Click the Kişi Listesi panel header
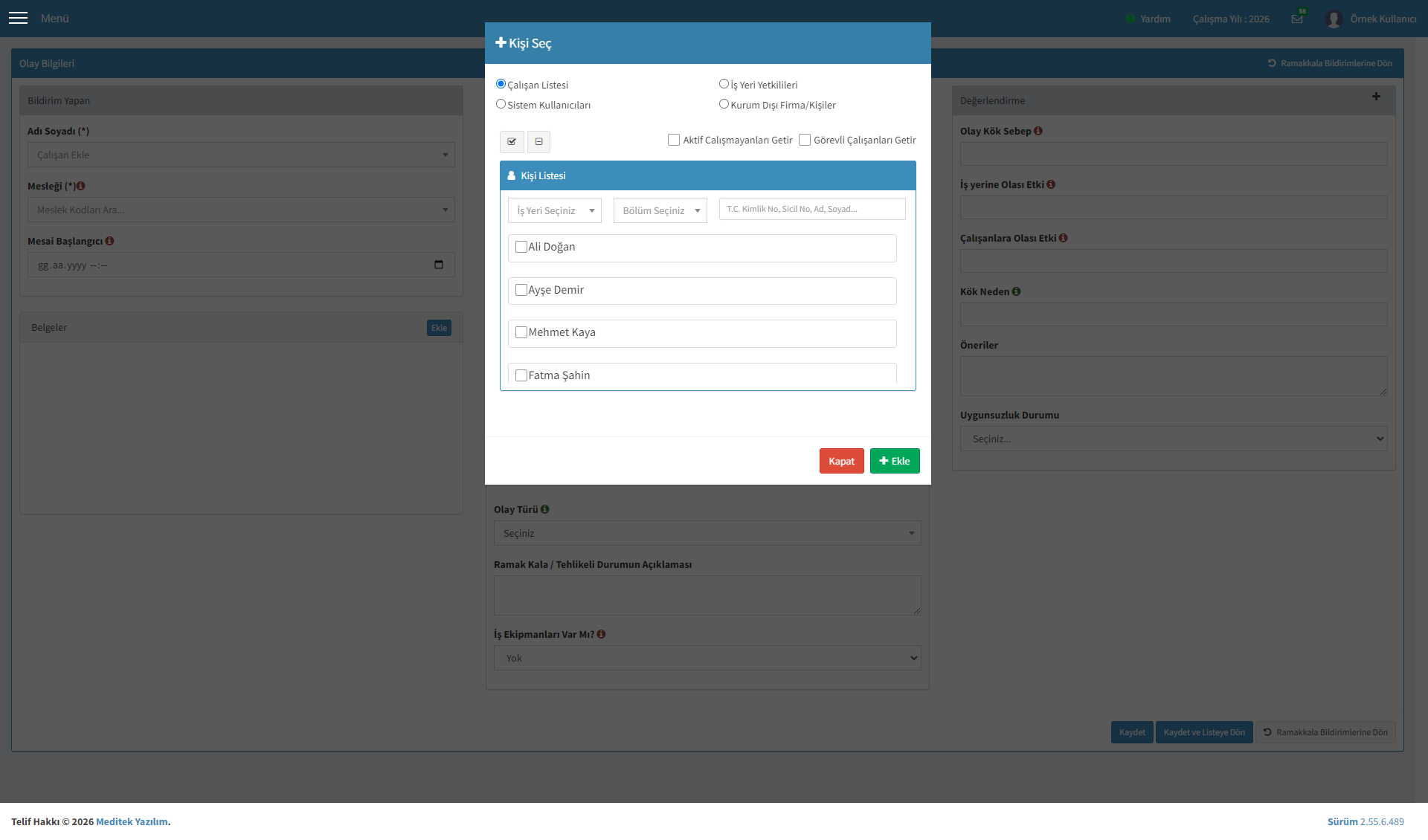The width and height of the screenshot is (1428, 840). (707, 175)
